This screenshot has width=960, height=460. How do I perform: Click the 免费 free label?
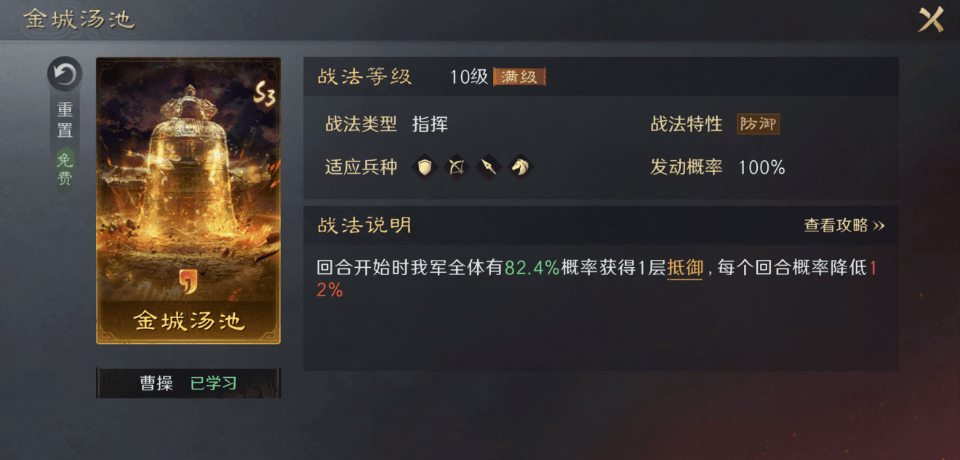tap(65, 170)
